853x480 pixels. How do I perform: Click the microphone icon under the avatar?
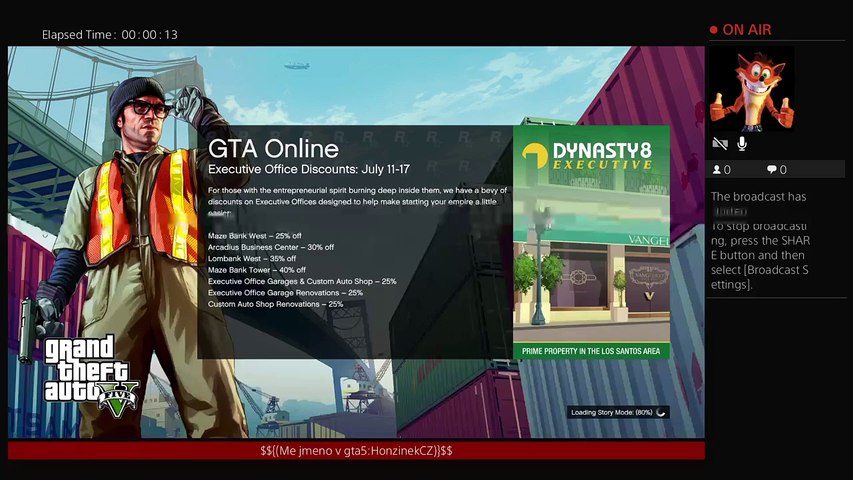741,144
